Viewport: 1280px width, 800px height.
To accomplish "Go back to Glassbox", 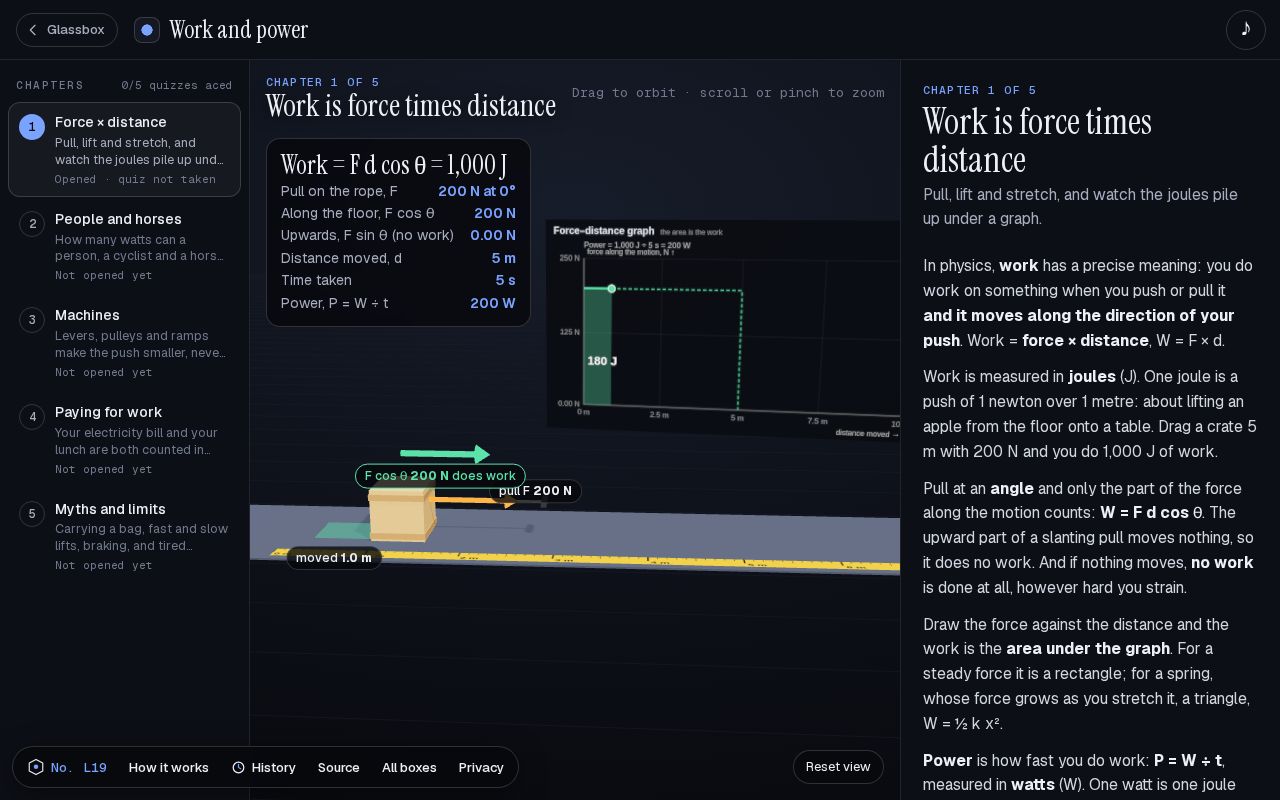I will click(67, 30).
